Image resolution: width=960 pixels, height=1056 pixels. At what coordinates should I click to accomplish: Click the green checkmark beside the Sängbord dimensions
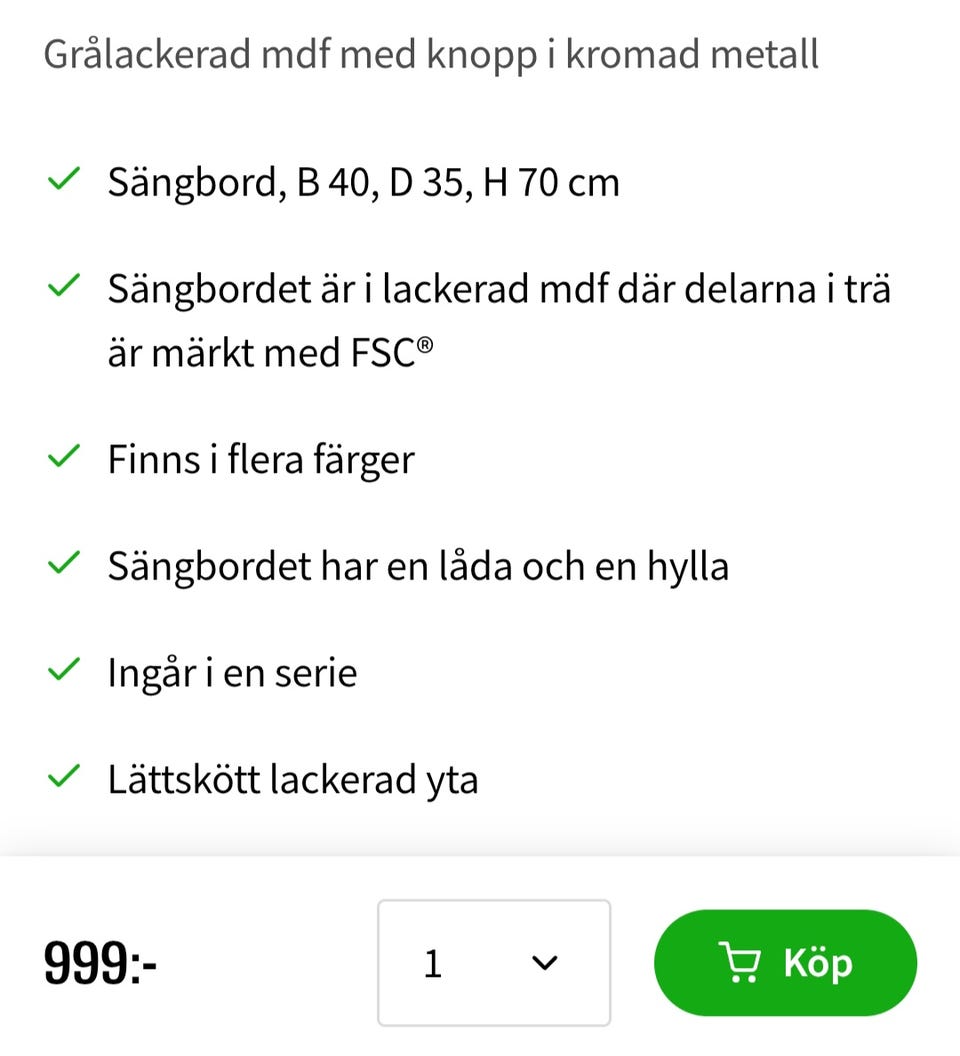click(64, 181)
